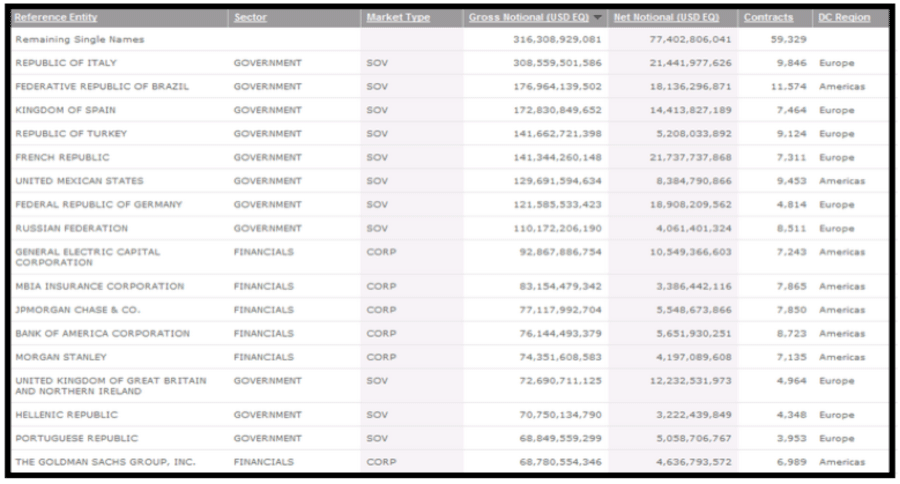Sort by Net Notional (USD EQ) header
Image resolution: width=900 pixels, height=484 pixels.
pos(666,17)
